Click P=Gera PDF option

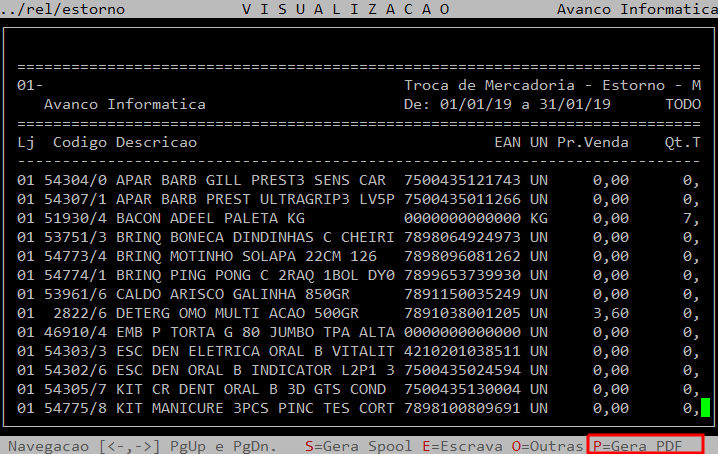click(647, 443)
